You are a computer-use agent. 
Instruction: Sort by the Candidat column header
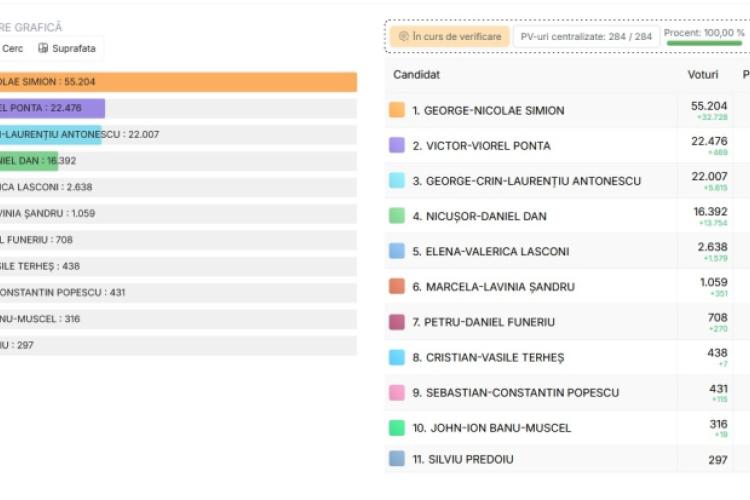416,75
